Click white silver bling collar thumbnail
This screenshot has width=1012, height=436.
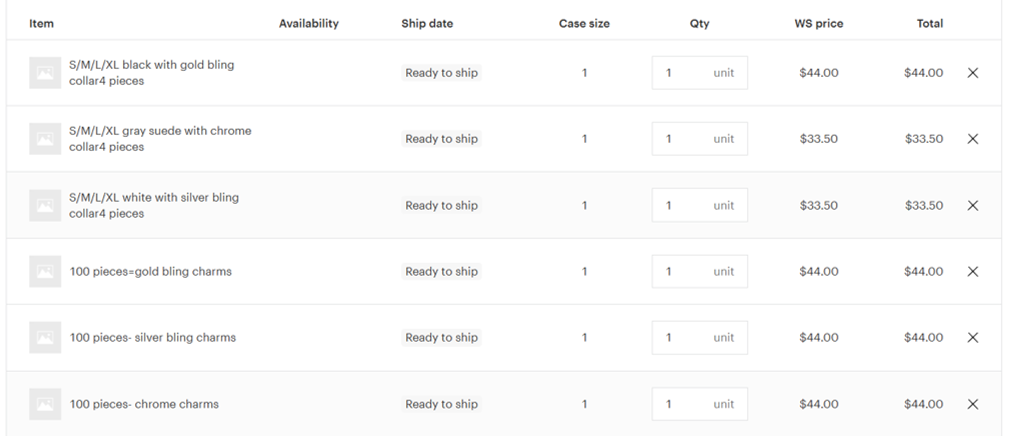click(45, 206)
